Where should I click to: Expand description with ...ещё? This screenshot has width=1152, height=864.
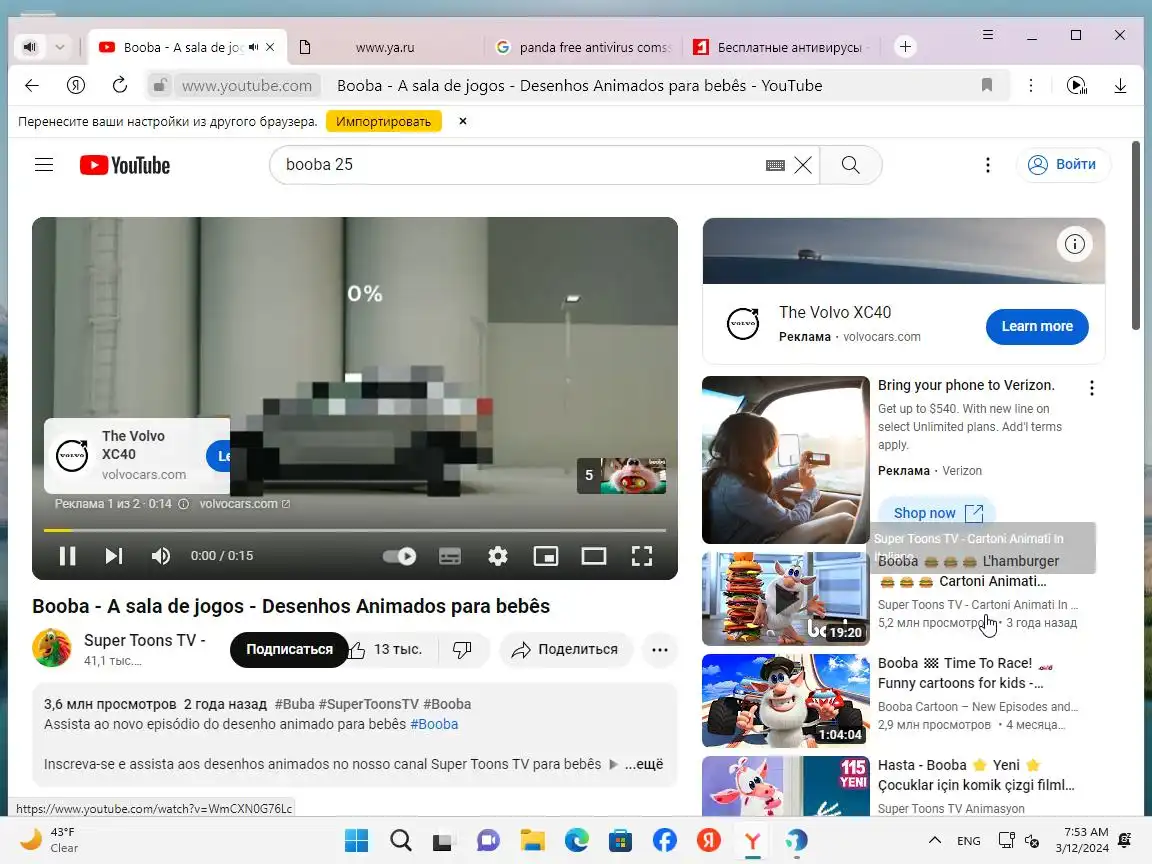click(x=644, y=764)
